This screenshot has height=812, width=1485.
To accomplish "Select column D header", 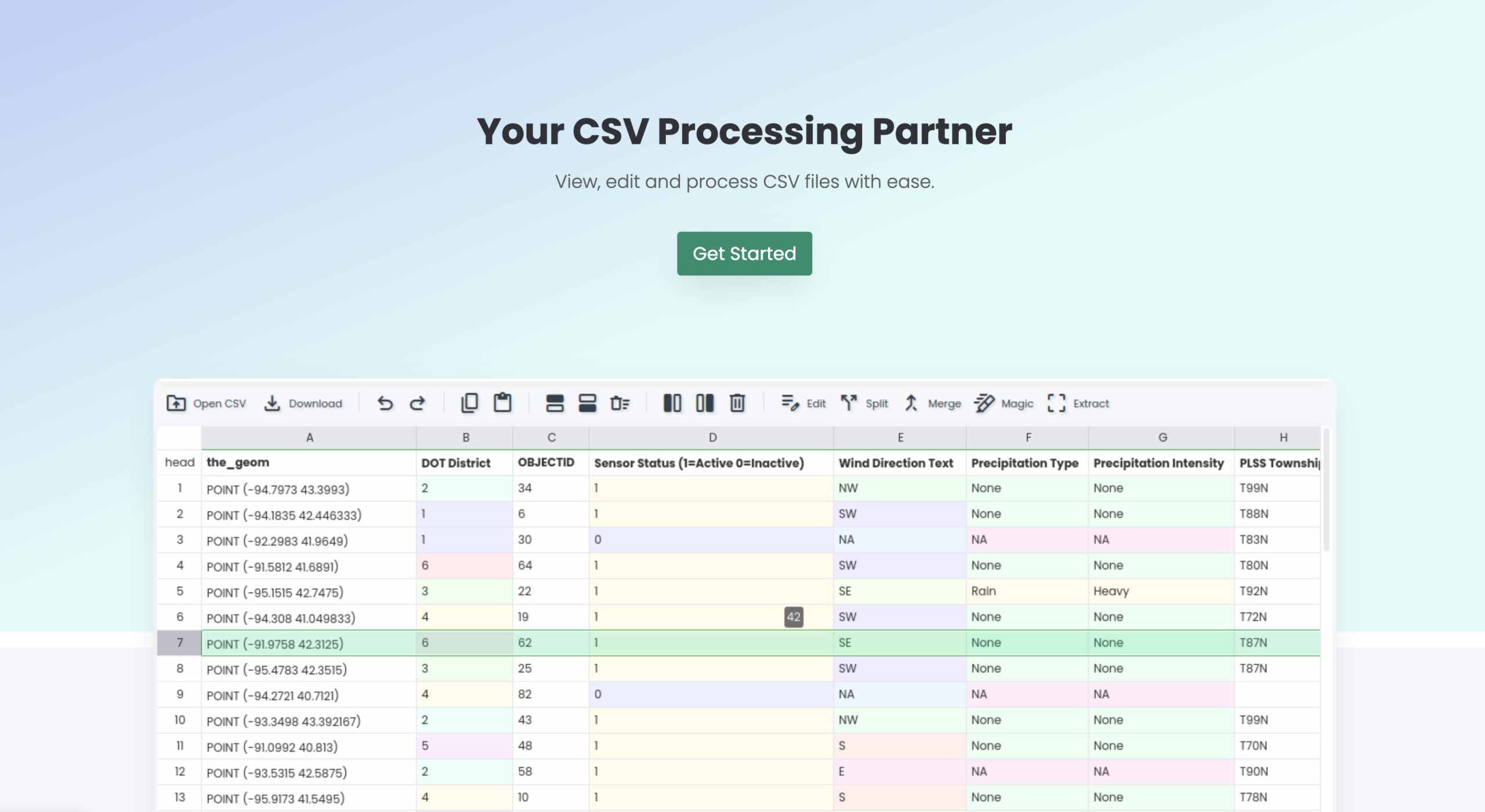I will click(x=711, y=438).
